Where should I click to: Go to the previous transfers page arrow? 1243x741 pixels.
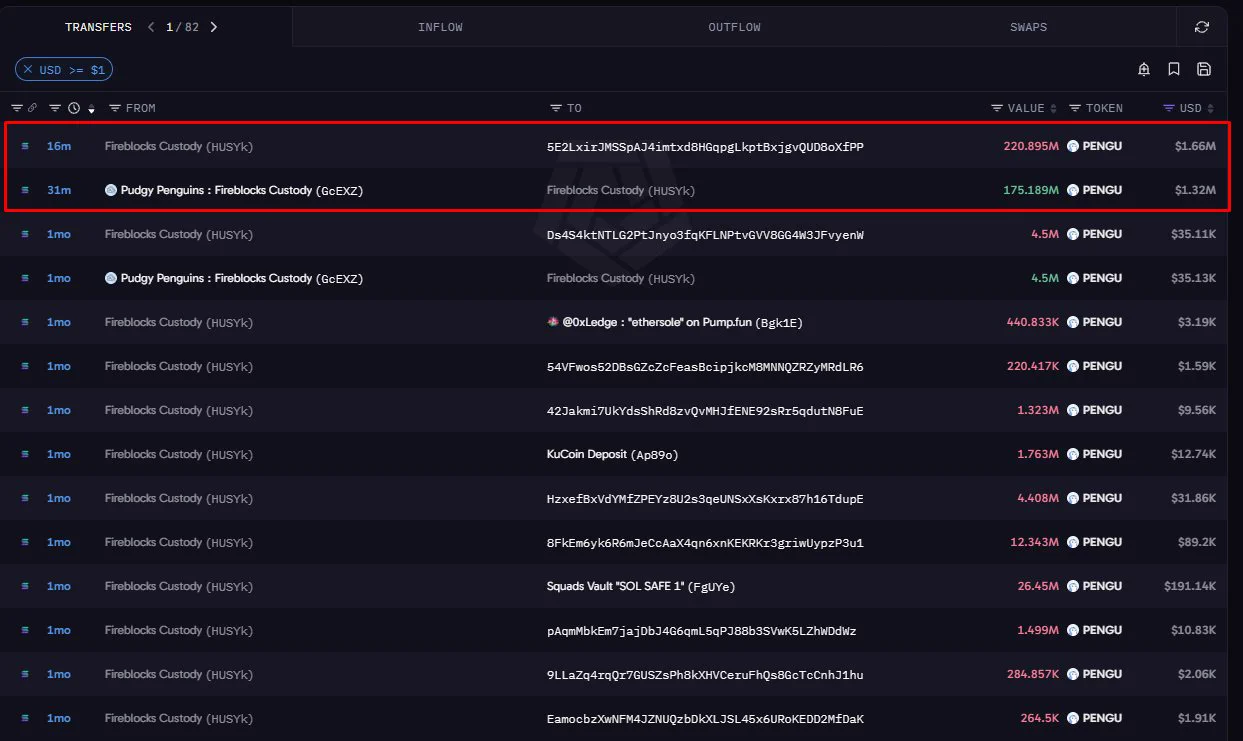click(151, 27)
